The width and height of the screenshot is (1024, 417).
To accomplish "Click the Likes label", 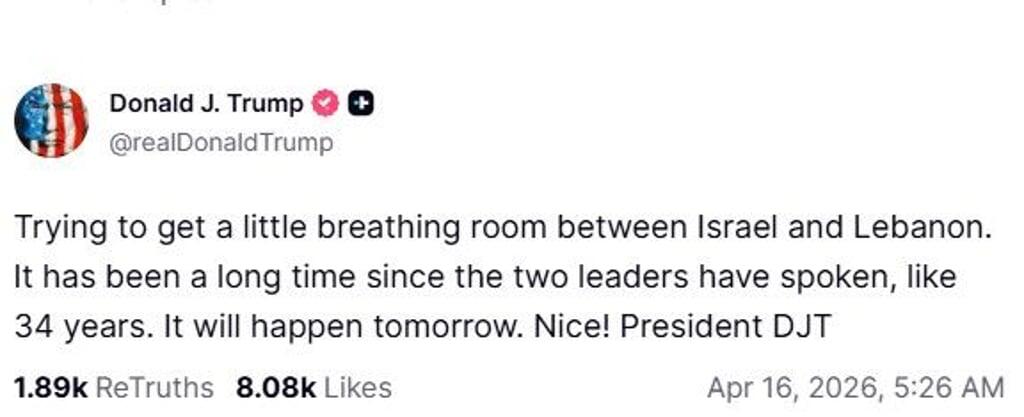I will (x=358, y=387).
